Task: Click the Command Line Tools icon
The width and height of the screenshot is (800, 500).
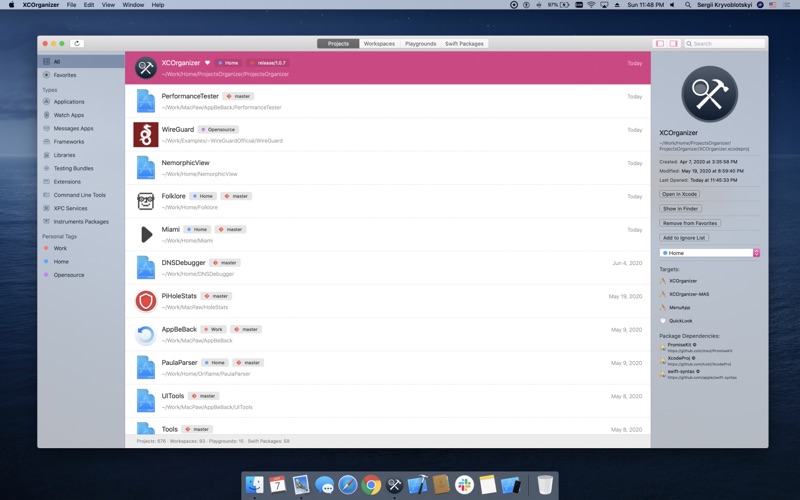Action: (46, 194)
